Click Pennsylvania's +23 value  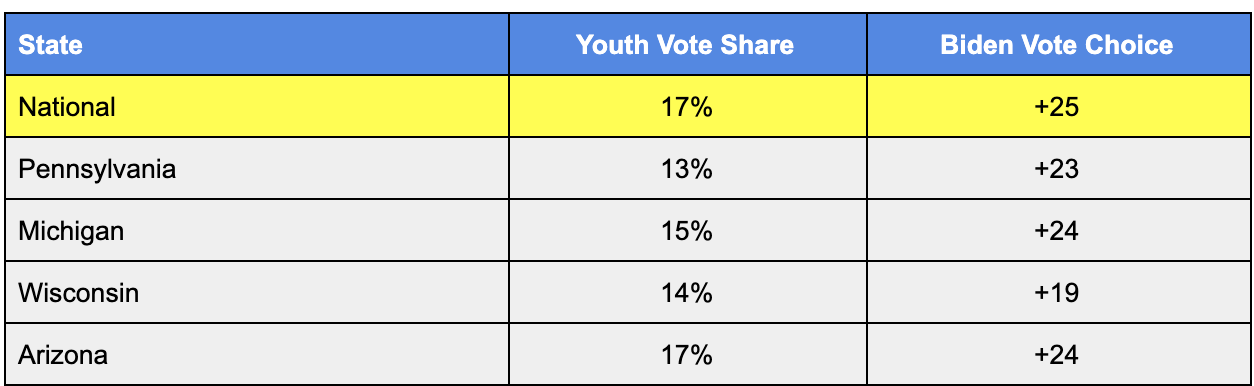1057,169
